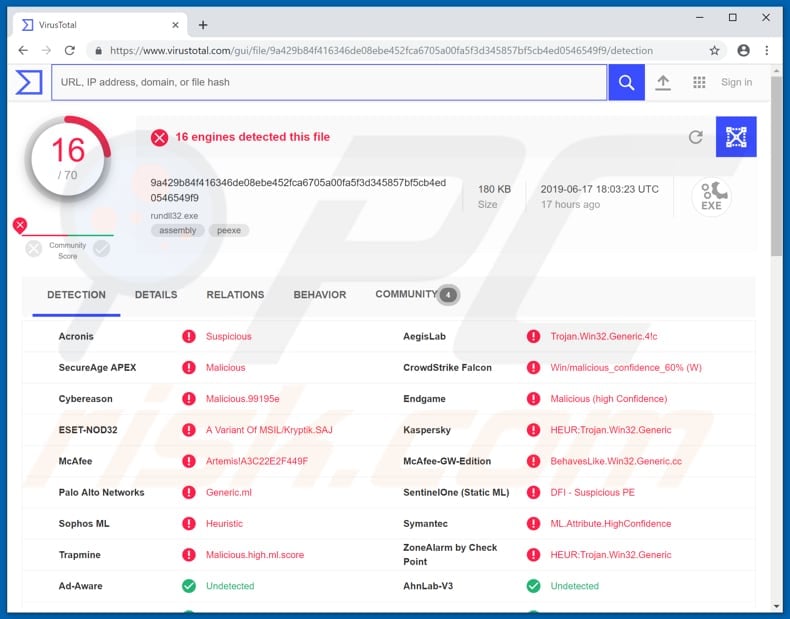Click the community score red marker

click(20, 225)
